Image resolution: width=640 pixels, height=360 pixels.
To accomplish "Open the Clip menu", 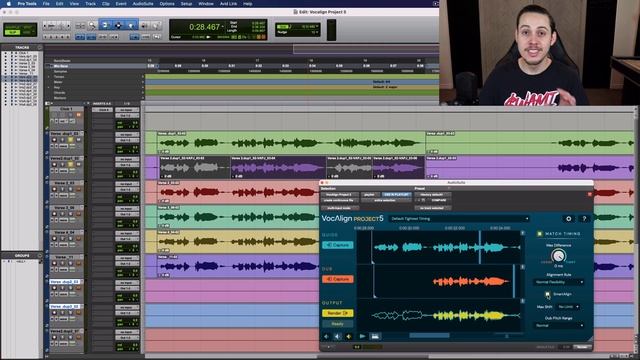I will pyautogui.click(x=106, y=4).
